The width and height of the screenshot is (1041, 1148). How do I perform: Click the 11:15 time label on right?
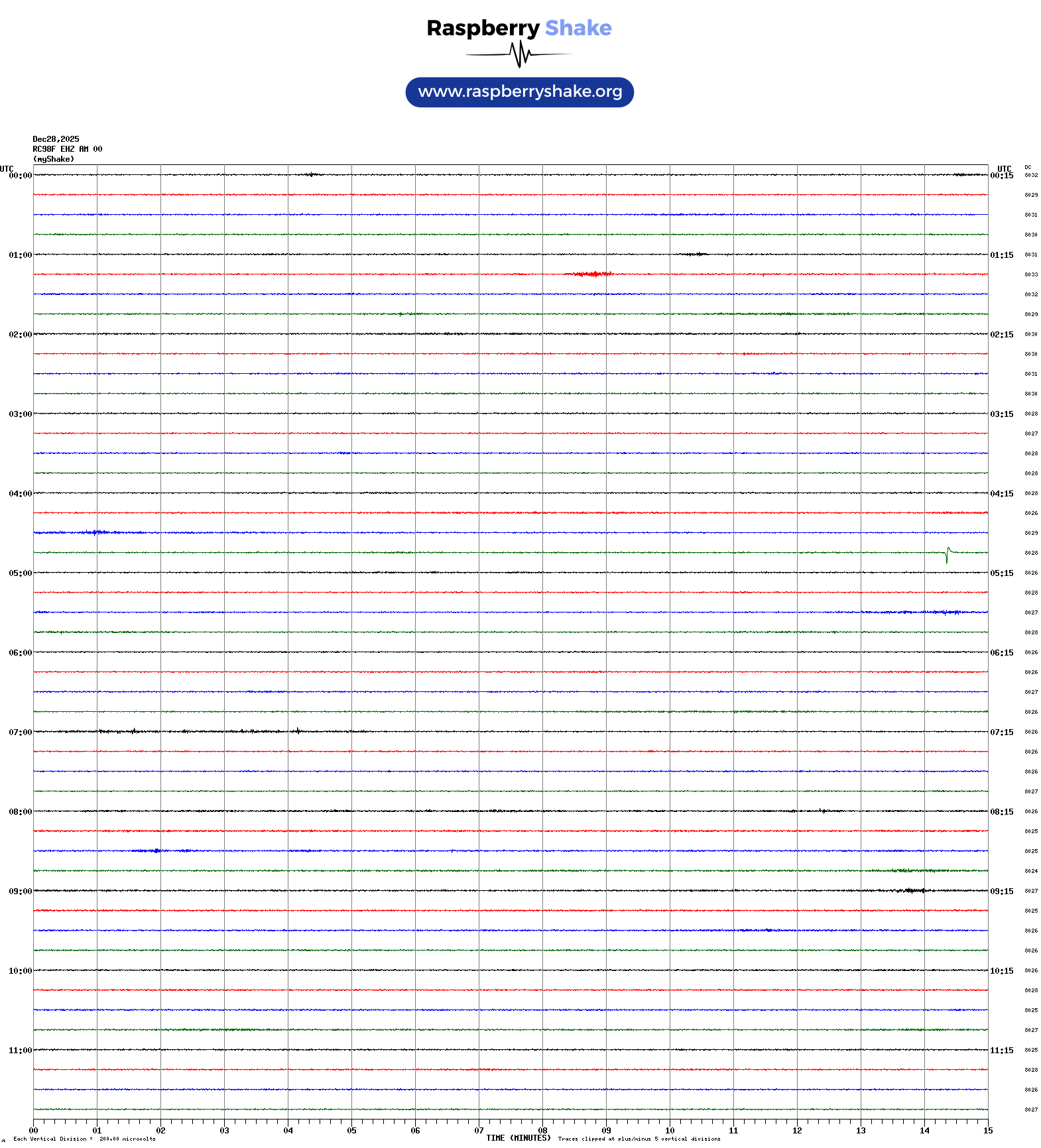[x=1001, y=1051]
